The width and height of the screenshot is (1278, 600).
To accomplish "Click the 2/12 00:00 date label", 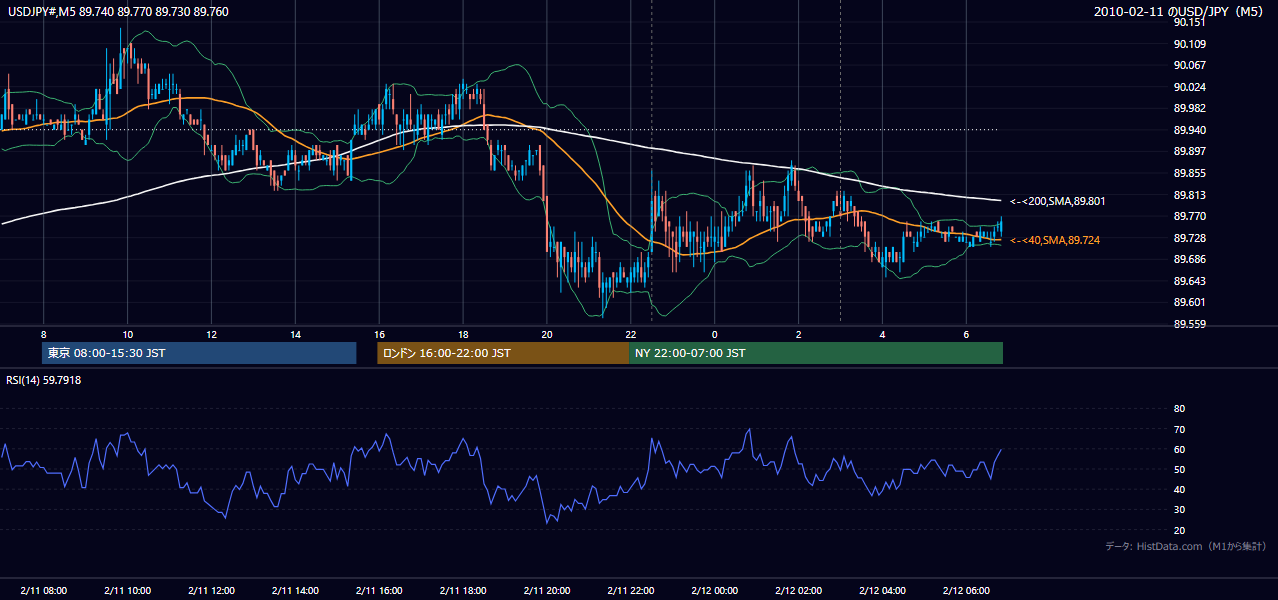I will (715, 591).
